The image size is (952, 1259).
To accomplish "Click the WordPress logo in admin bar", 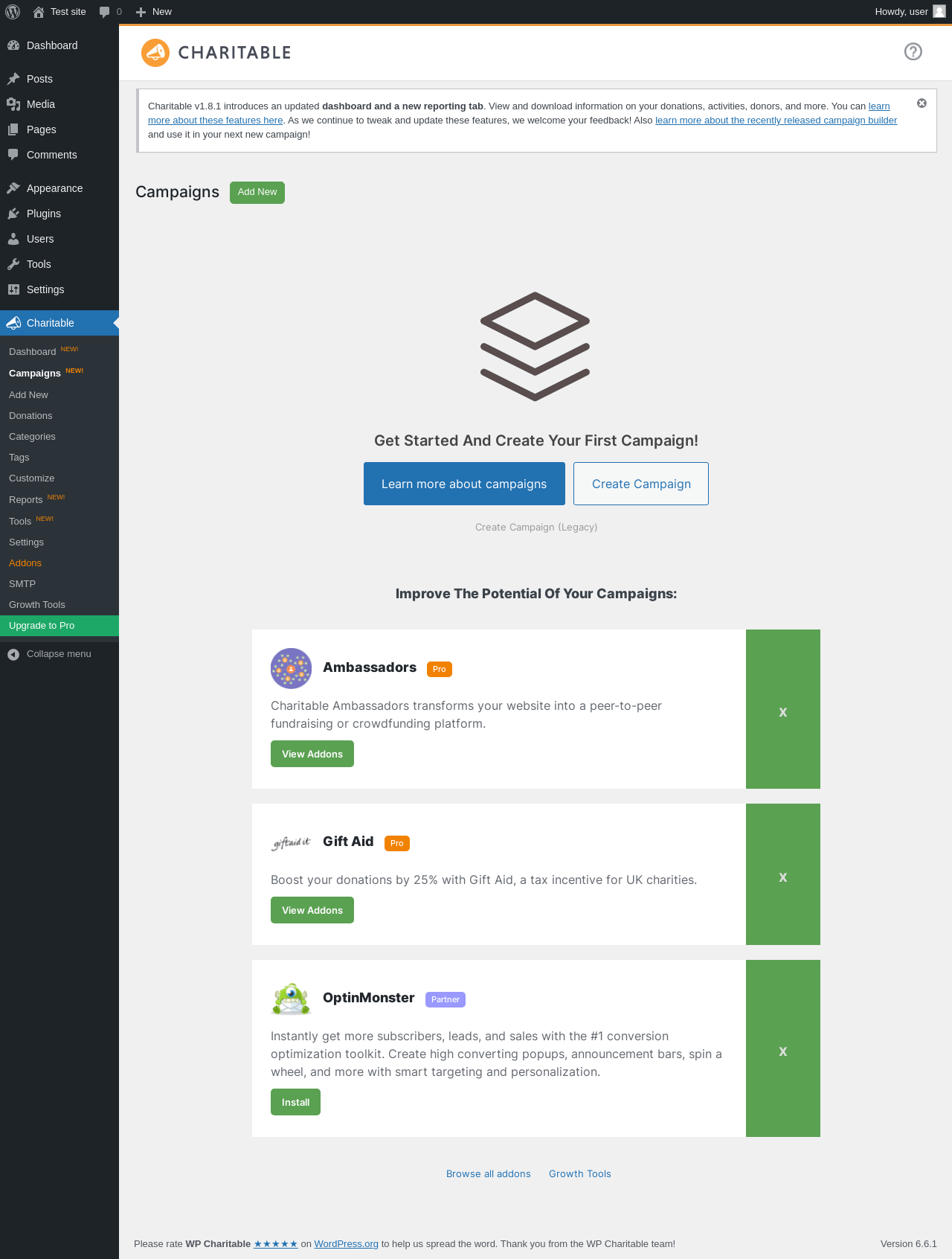I will click(x=13, y=12).
